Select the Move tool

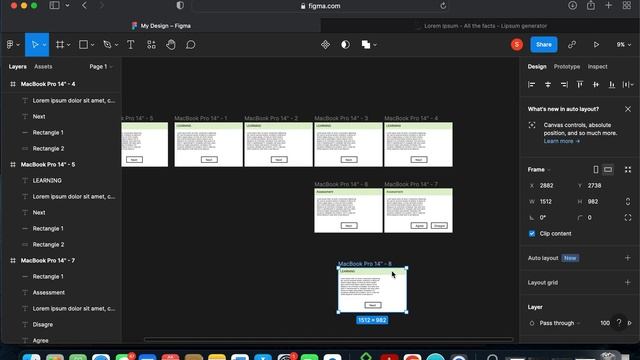tap(35, 44)
